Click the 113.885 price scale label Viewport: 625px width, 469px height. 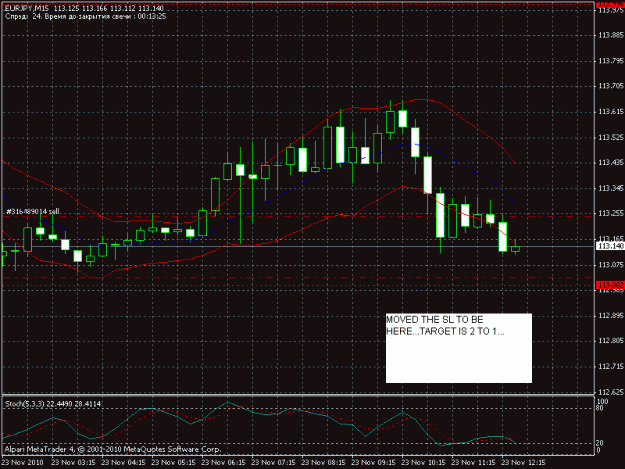click(611, 35)
